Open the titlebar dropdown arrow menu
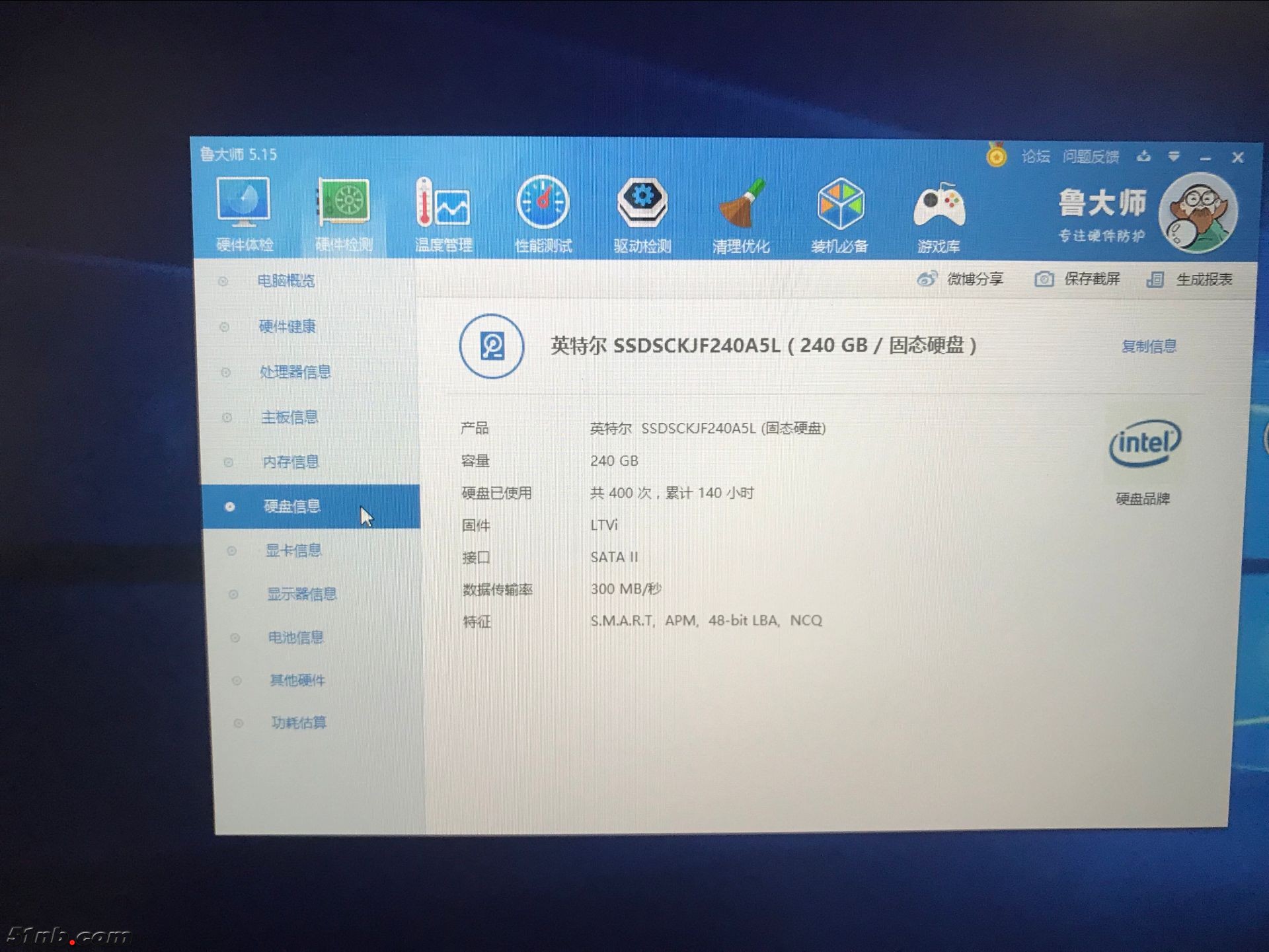 (1175, 157)
